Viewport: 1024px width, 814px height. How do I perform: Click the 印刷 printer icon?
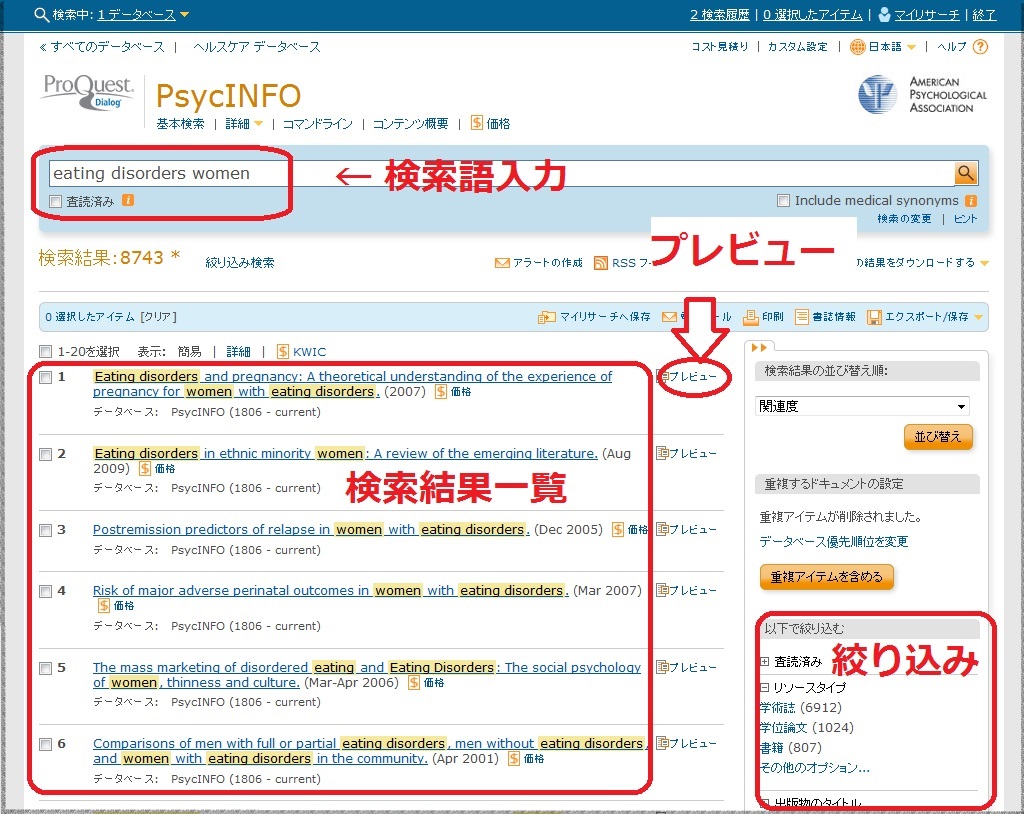pos(751,317)
